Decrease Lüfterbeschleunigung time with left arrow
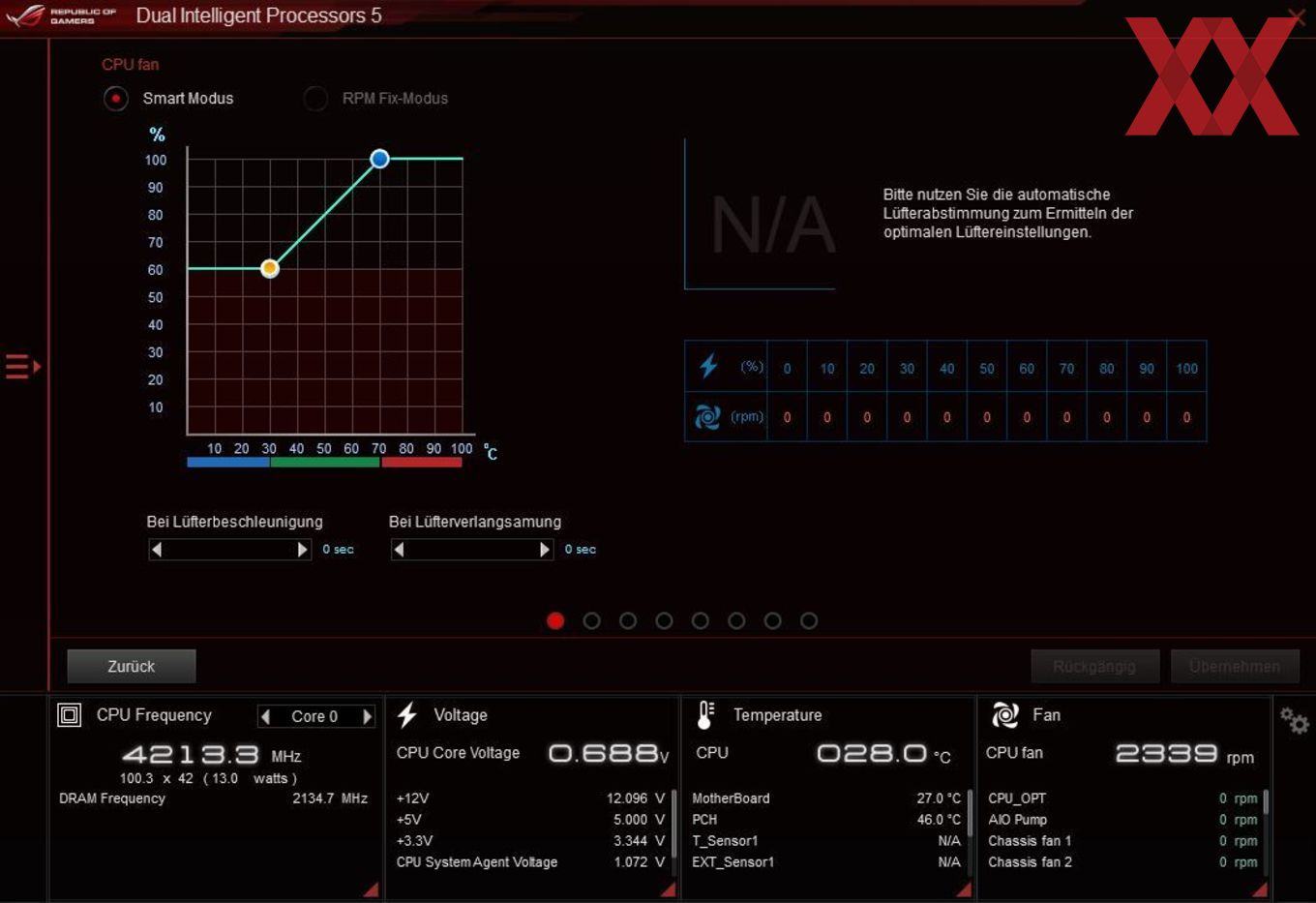This screenshot has width=1316, height=903. (157, 550)
